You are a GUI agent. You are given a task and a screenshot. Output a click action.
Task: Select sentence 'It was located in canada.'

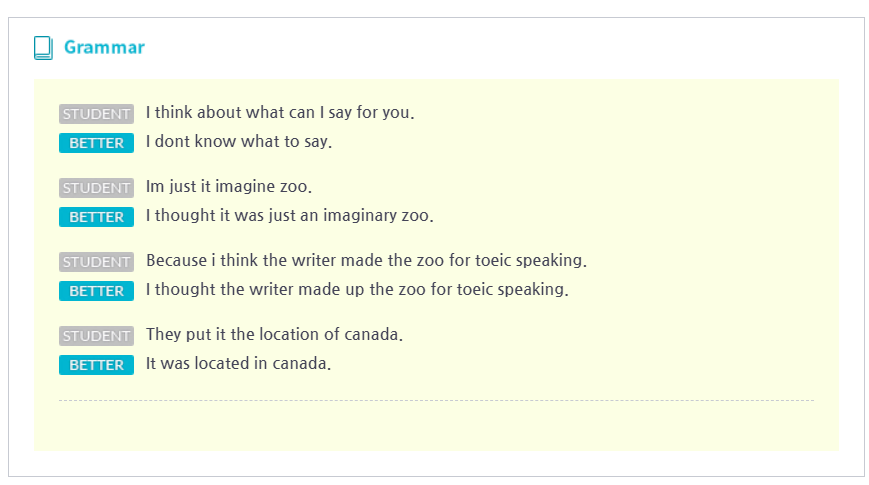click(x=238, y=364)
